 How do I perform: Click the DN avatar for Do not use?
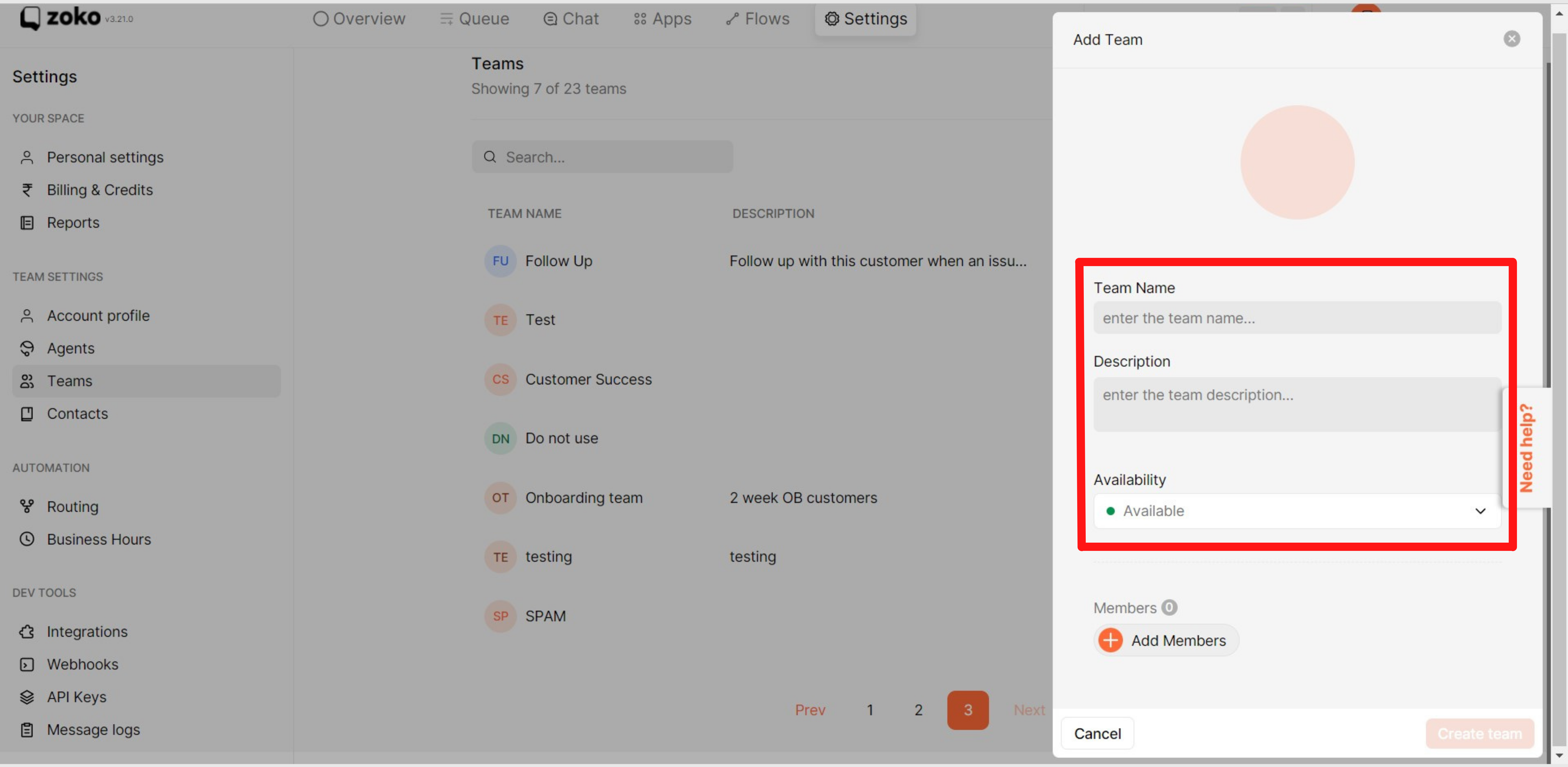500,438
